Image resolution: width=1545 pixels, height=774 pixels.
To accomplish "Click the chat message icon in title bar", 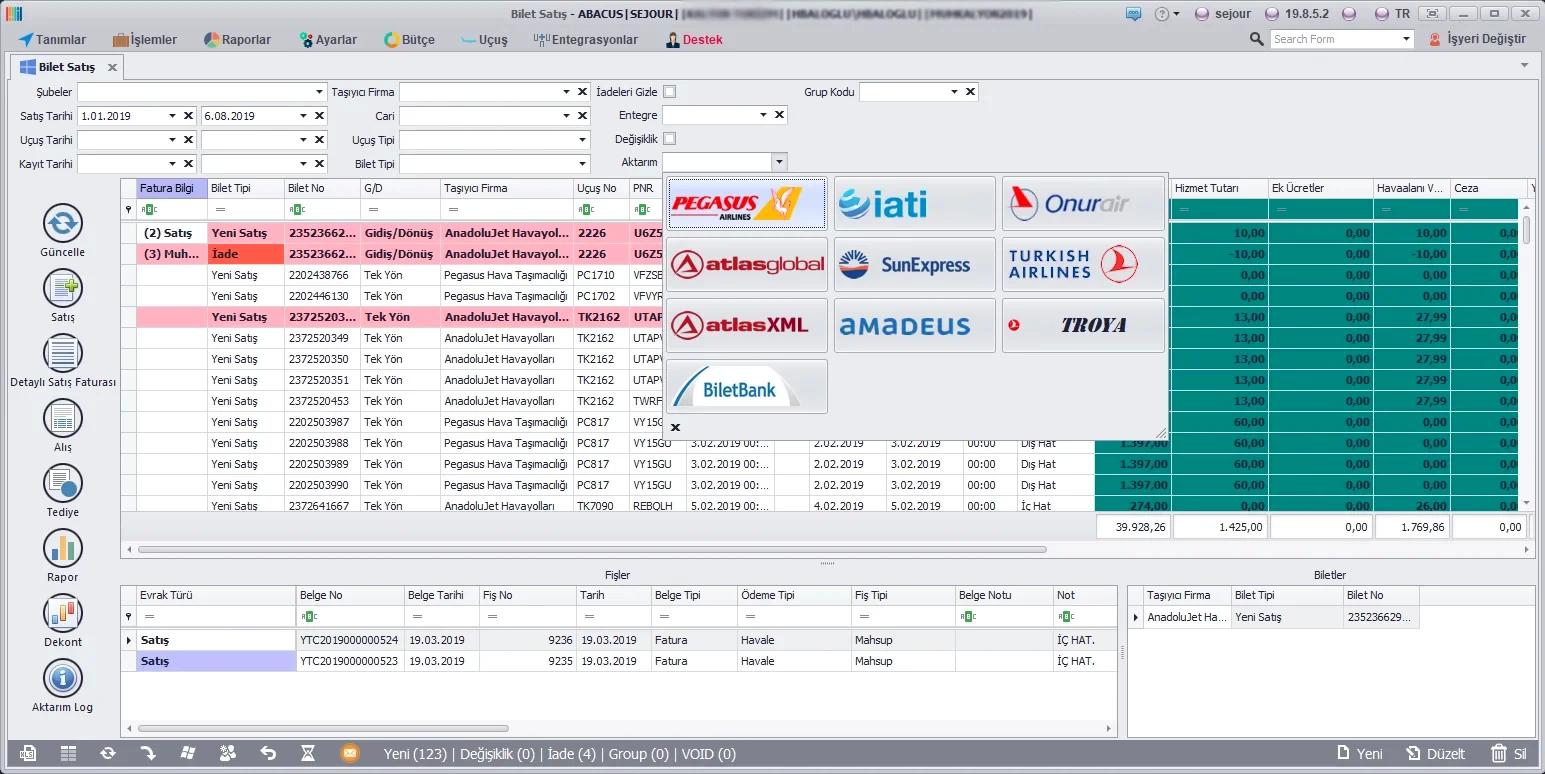I will pos(1133,14).
